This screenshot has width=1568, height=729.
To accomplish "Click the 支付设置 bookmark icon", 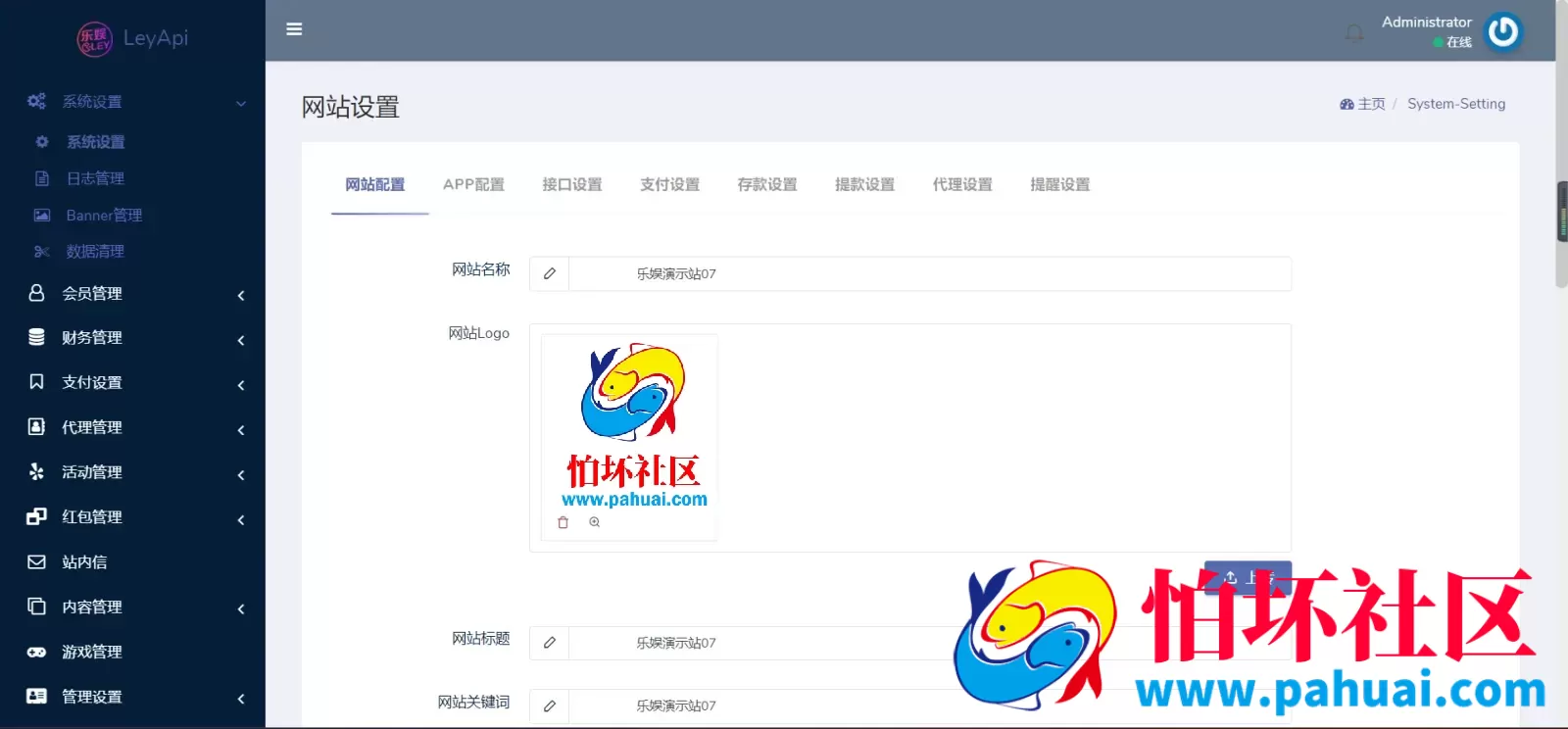I will (36, 381).
